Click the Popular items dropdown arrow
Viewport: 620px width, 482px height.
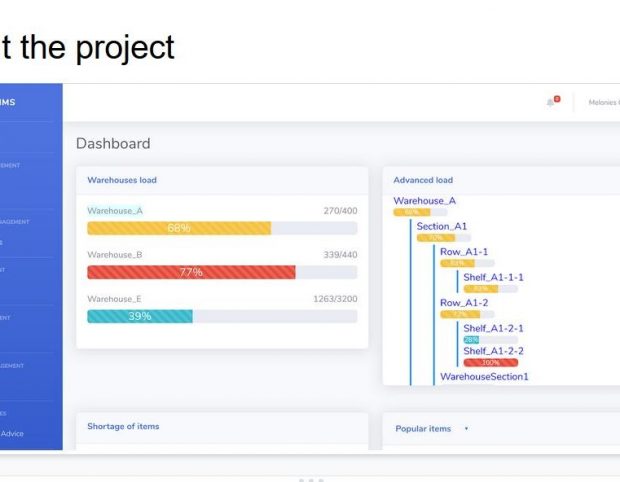click(466, 429)
